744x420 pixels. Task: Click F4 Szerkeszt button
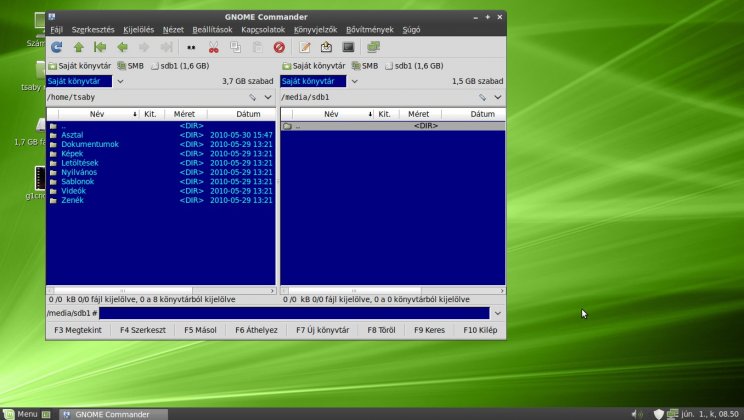143,330
